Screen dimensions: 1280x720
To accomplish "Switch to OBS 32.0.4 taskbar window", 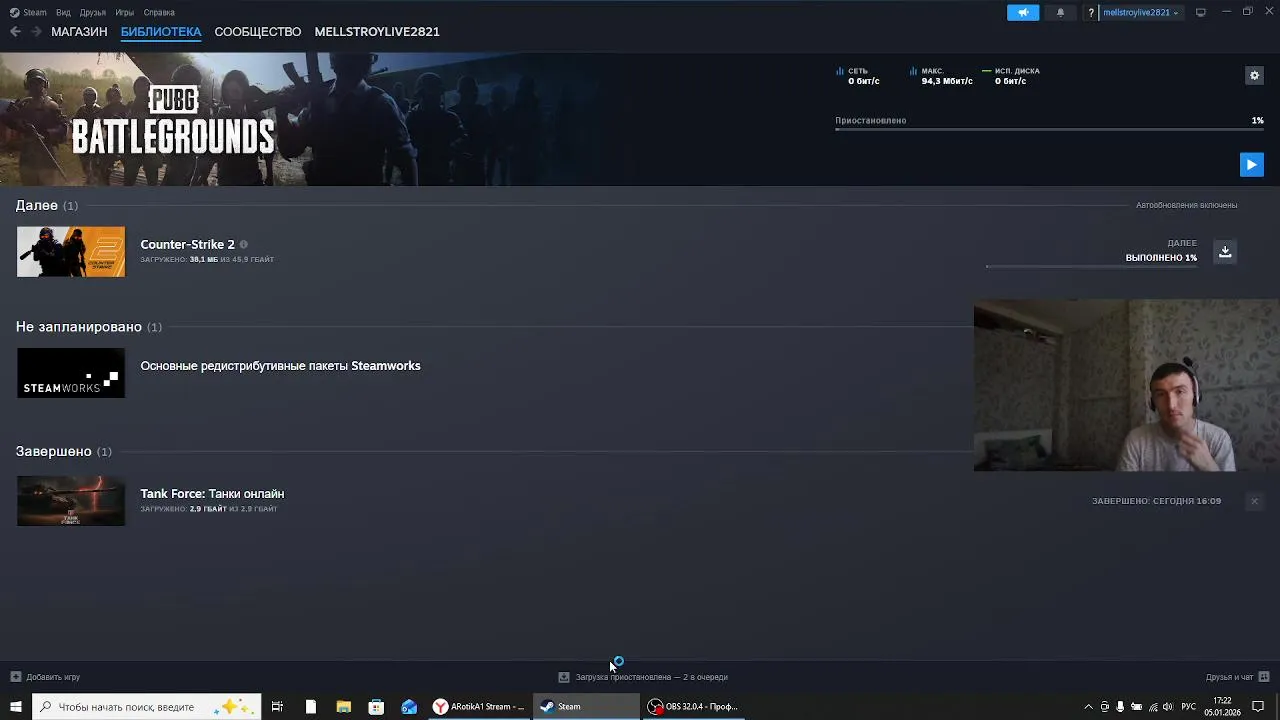I will tap(693, 707).
